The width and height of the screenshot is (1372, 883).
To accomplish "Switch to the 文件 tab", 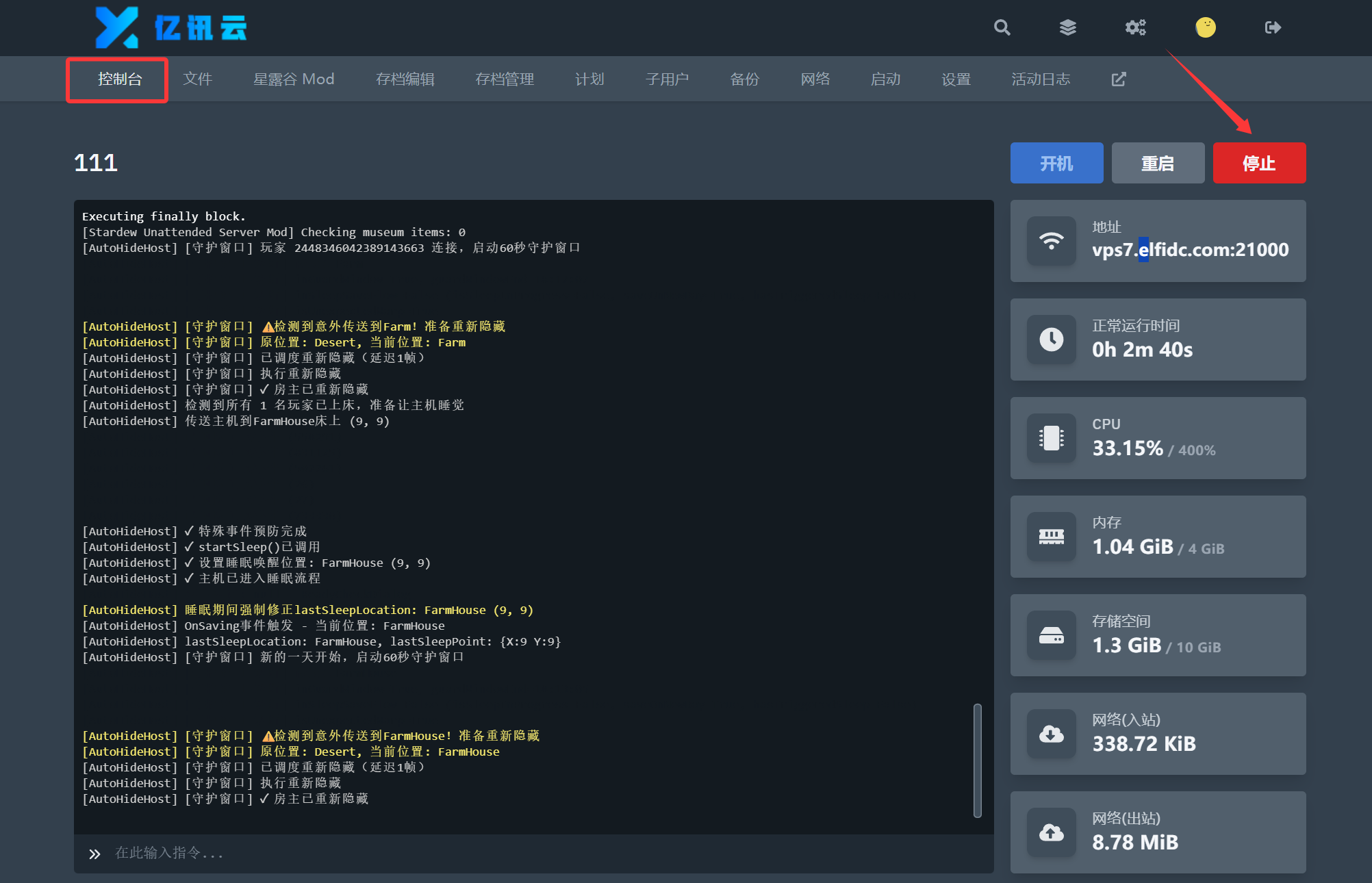I will pyautogui.click(x=198, y=79).
